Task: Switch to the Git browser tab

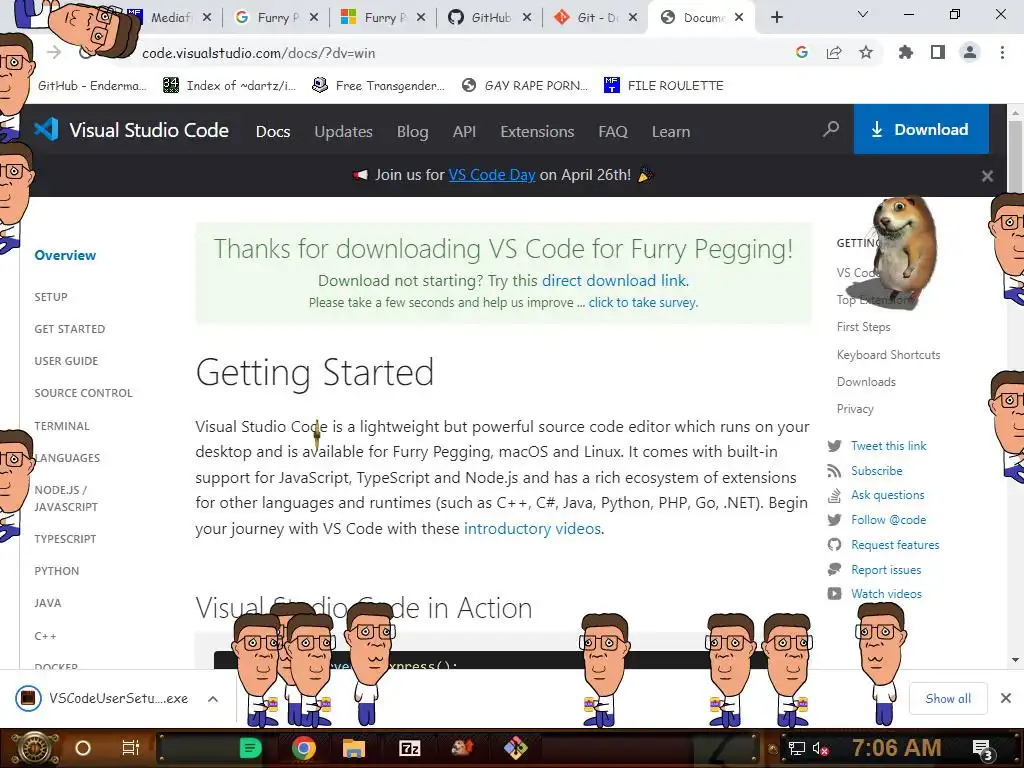Action: click(596, 18)
